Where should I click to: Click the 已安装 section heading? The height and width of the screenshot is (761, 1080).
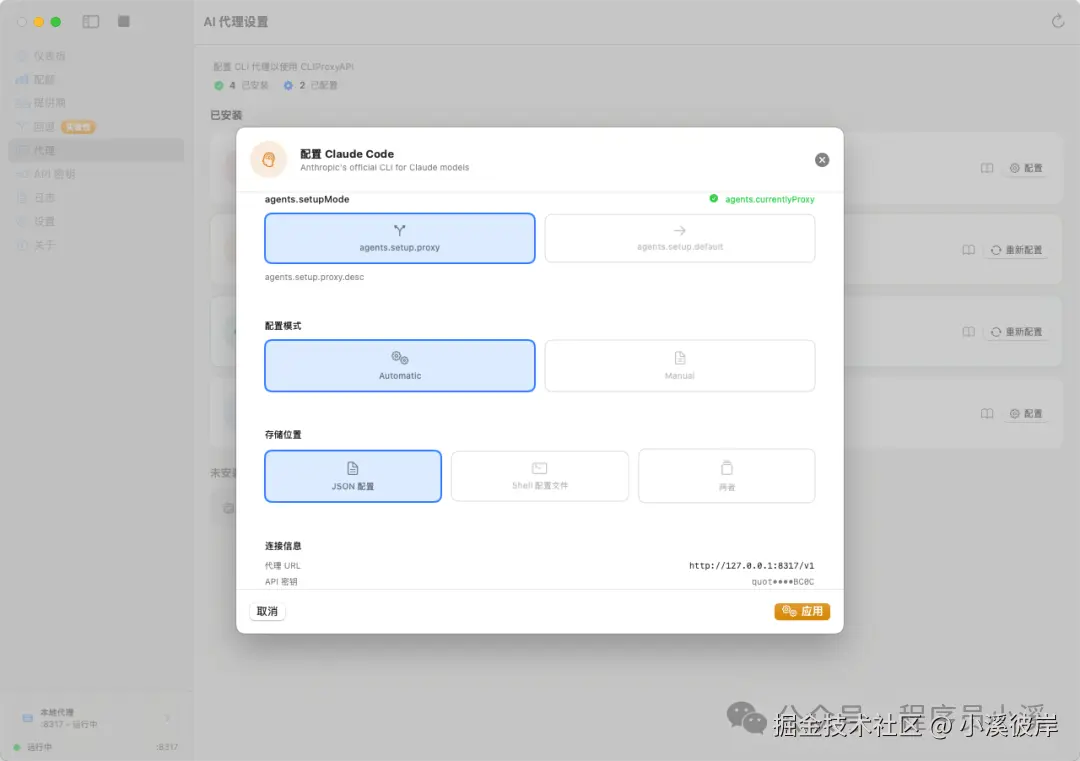[x=226, y=115]
